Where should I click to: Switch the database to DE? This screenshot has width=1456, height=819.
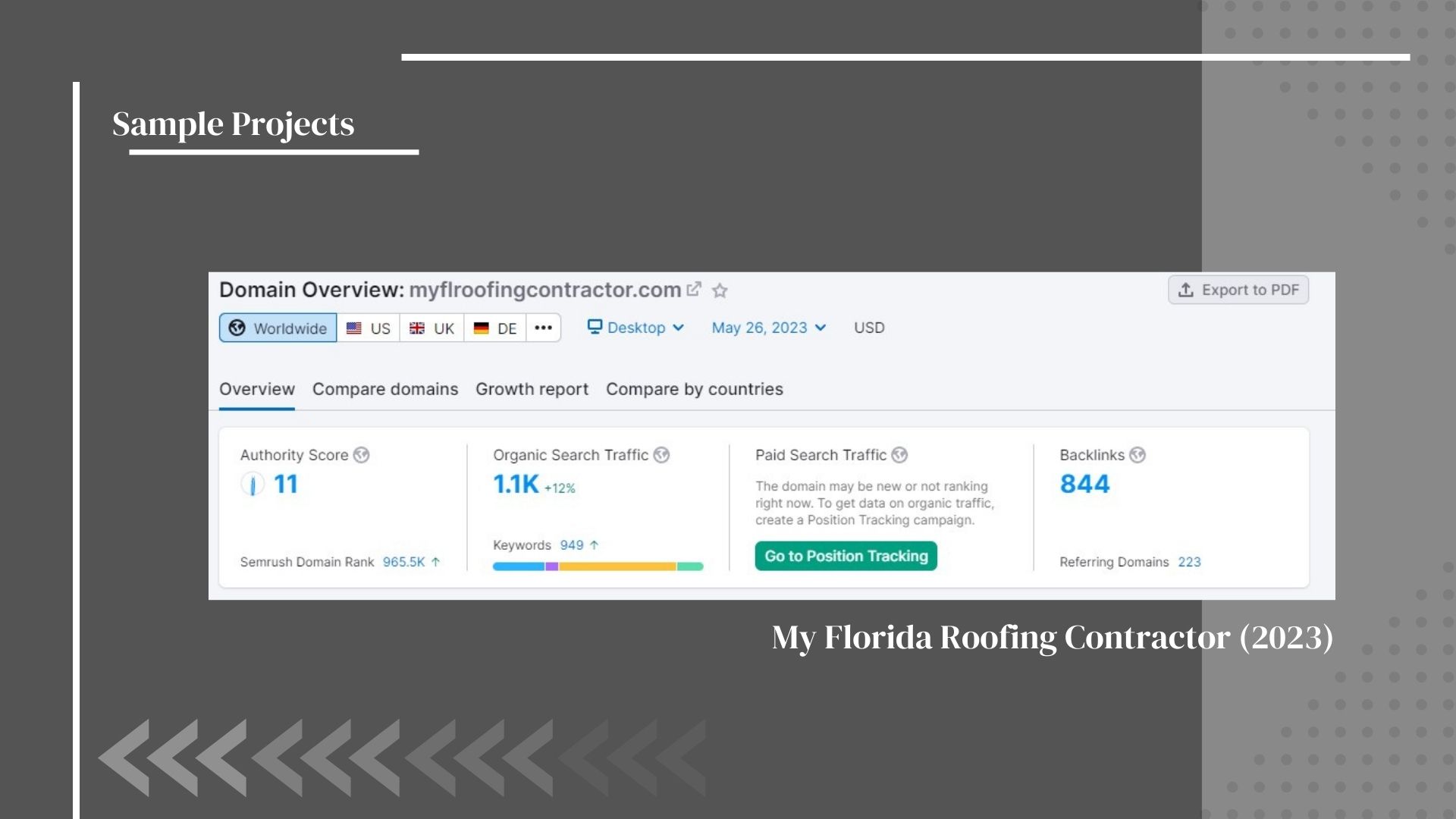(x=495, y=328)
